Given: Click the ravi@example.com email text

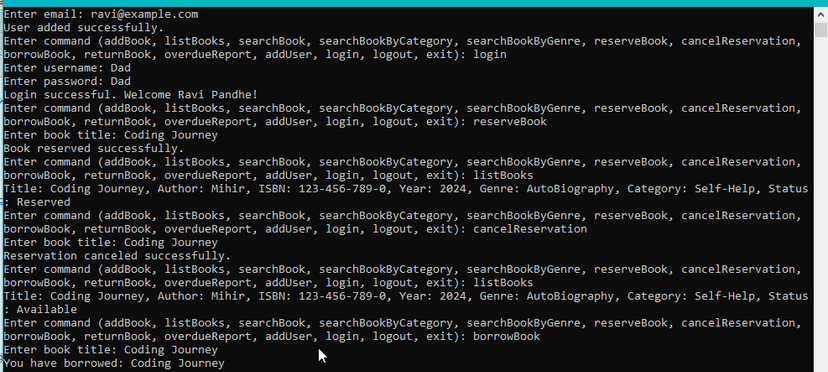Looking at the screenshot, I should click(x=144, y=14).
